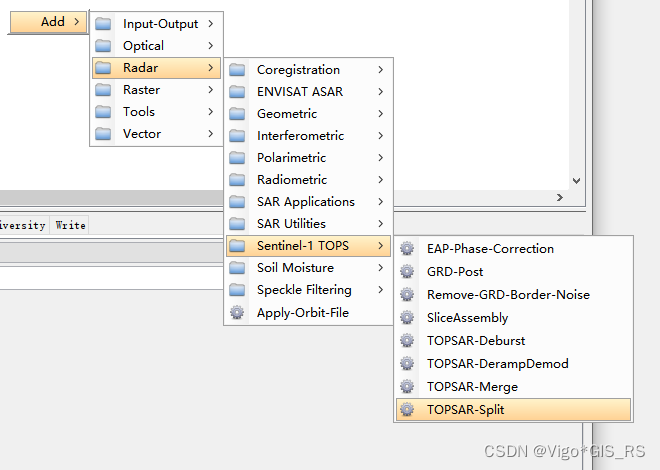Expand the Tools submenu arrow
The width and height of the screenshot is (660, 470).
[x=210, y=112]
